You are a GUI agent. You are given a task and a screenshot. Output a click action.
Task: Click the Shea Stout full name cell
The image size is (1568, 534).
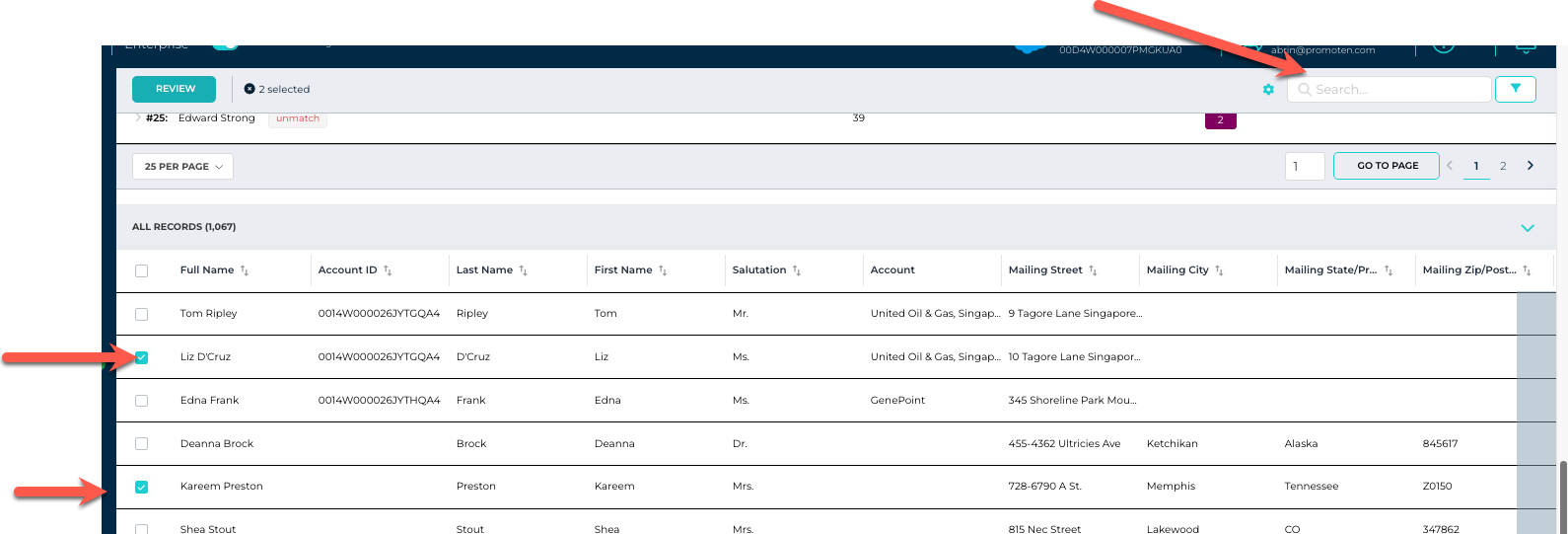pos(208,529)
